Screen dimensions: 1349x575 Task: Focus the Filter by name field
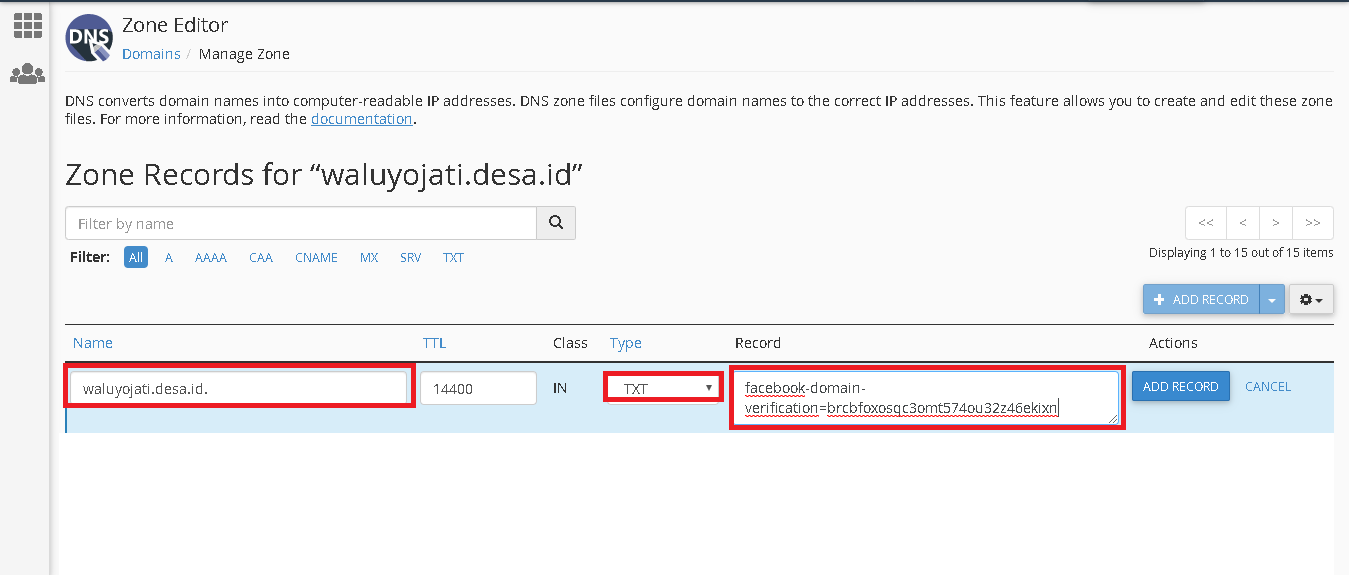[301, 223]
